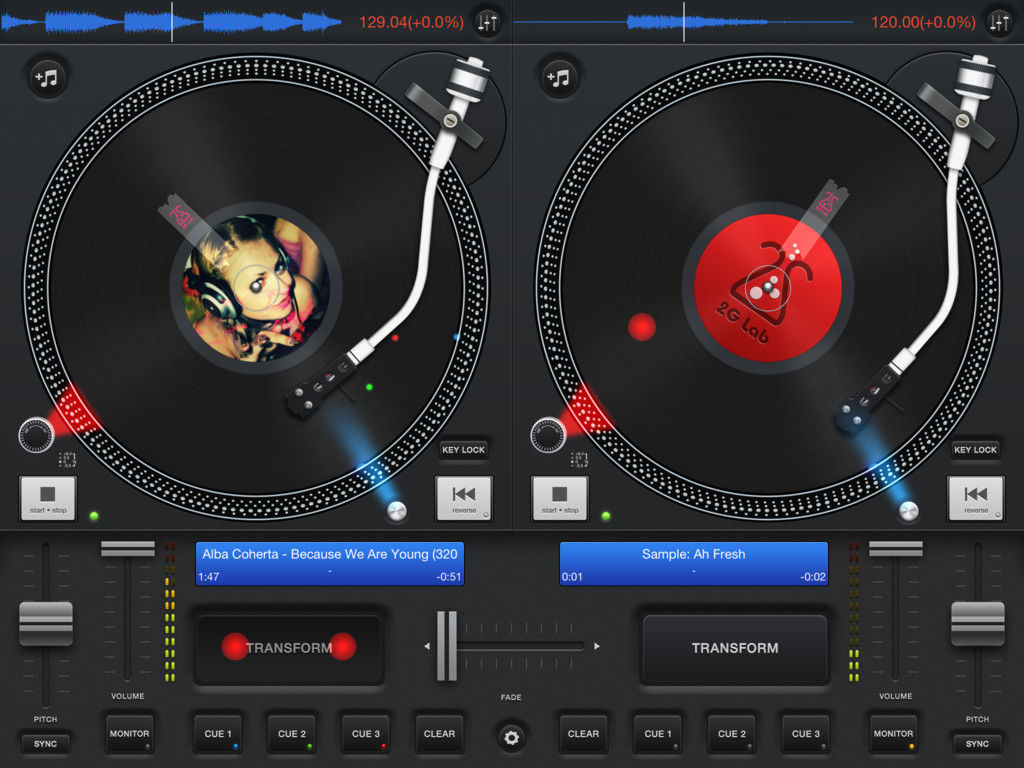This screenshot has height=768, width=1024.
Task: Toggle KEY LOCK on right deck
Action: [x=975, y=450]
